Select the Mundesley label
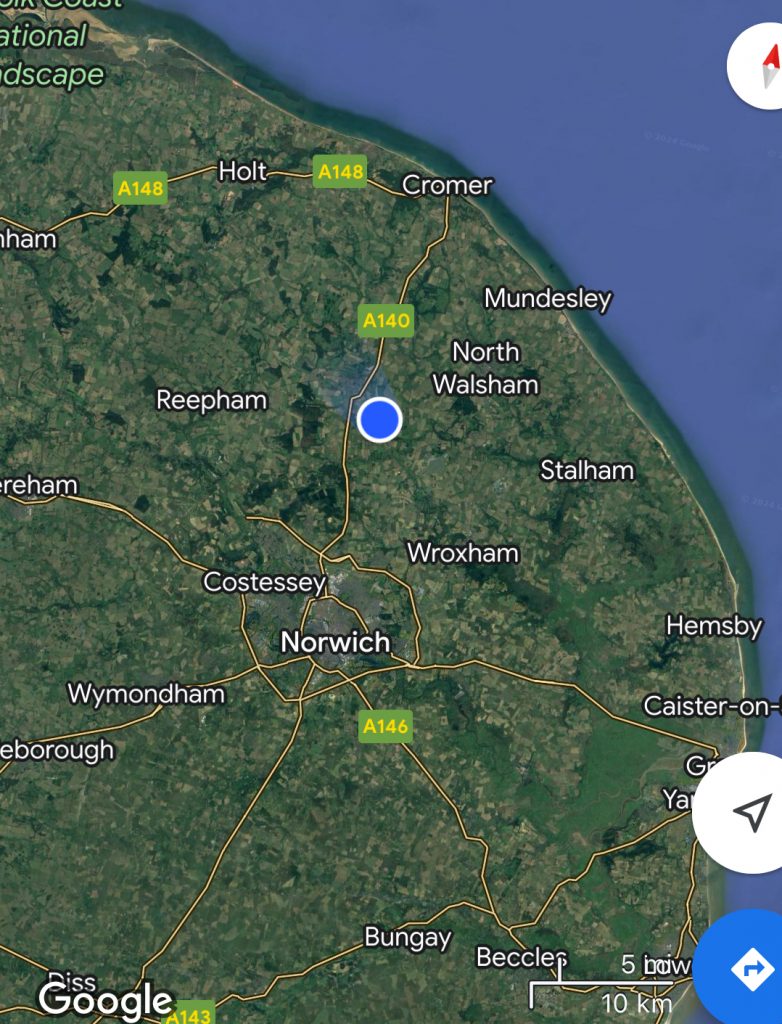Image resolution: width=782 pixels, height=1024 pixels. (x=547, y=299)
